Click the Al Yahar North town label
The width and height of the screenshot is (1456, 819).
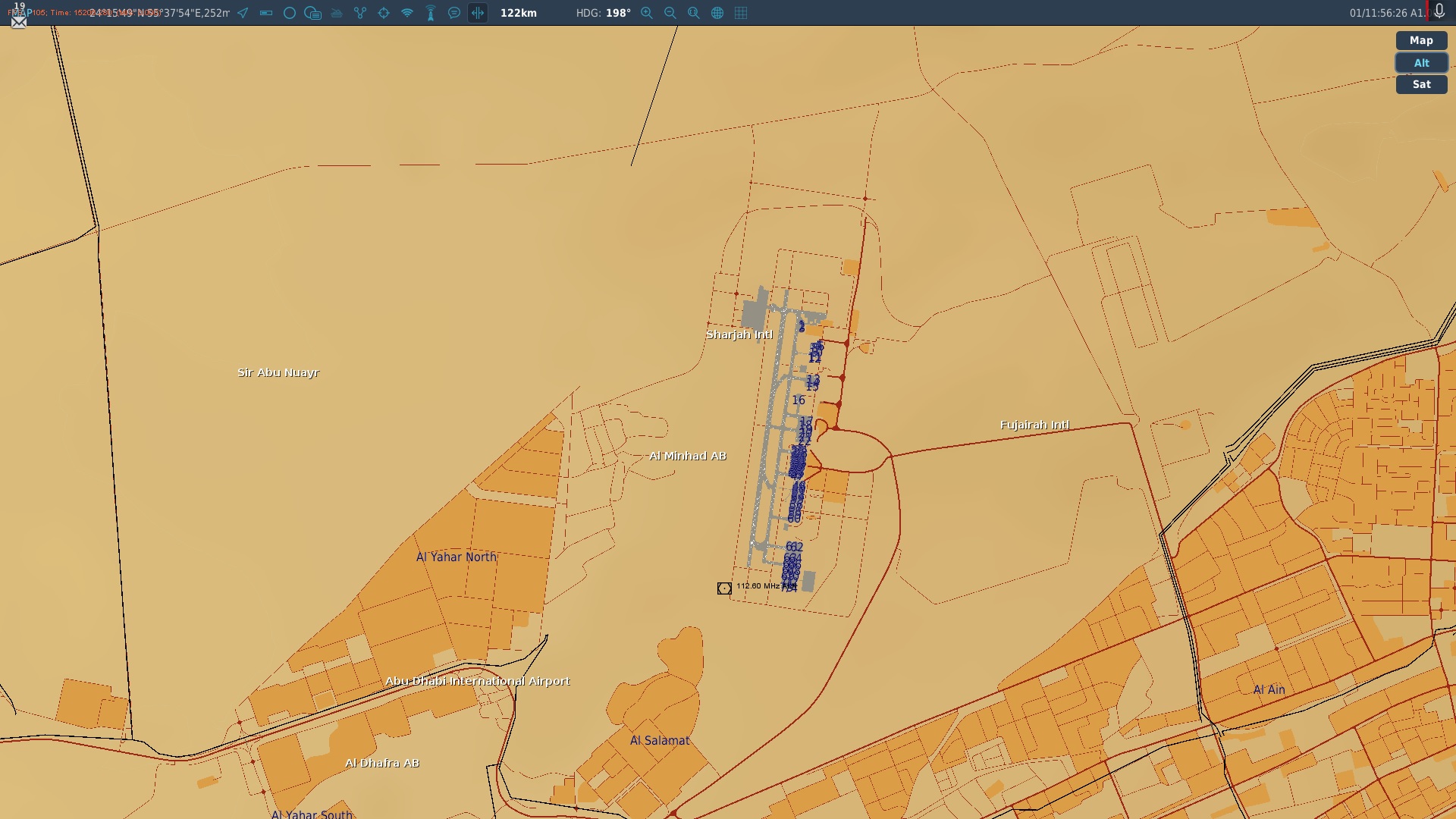coord(457,557)
